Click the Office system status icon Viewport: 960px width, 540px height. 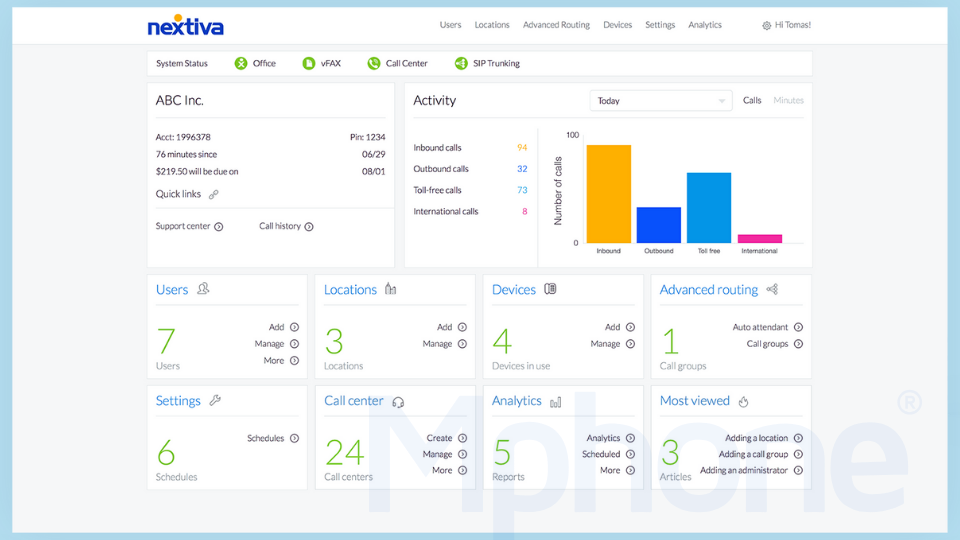(241, 63)
